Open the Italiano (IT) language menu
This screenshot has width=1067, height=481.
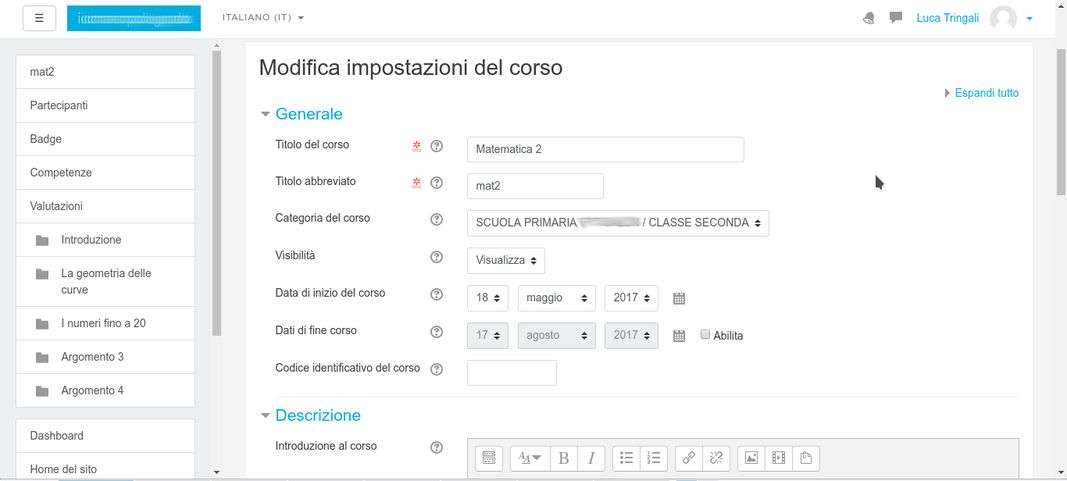(263, 18)
